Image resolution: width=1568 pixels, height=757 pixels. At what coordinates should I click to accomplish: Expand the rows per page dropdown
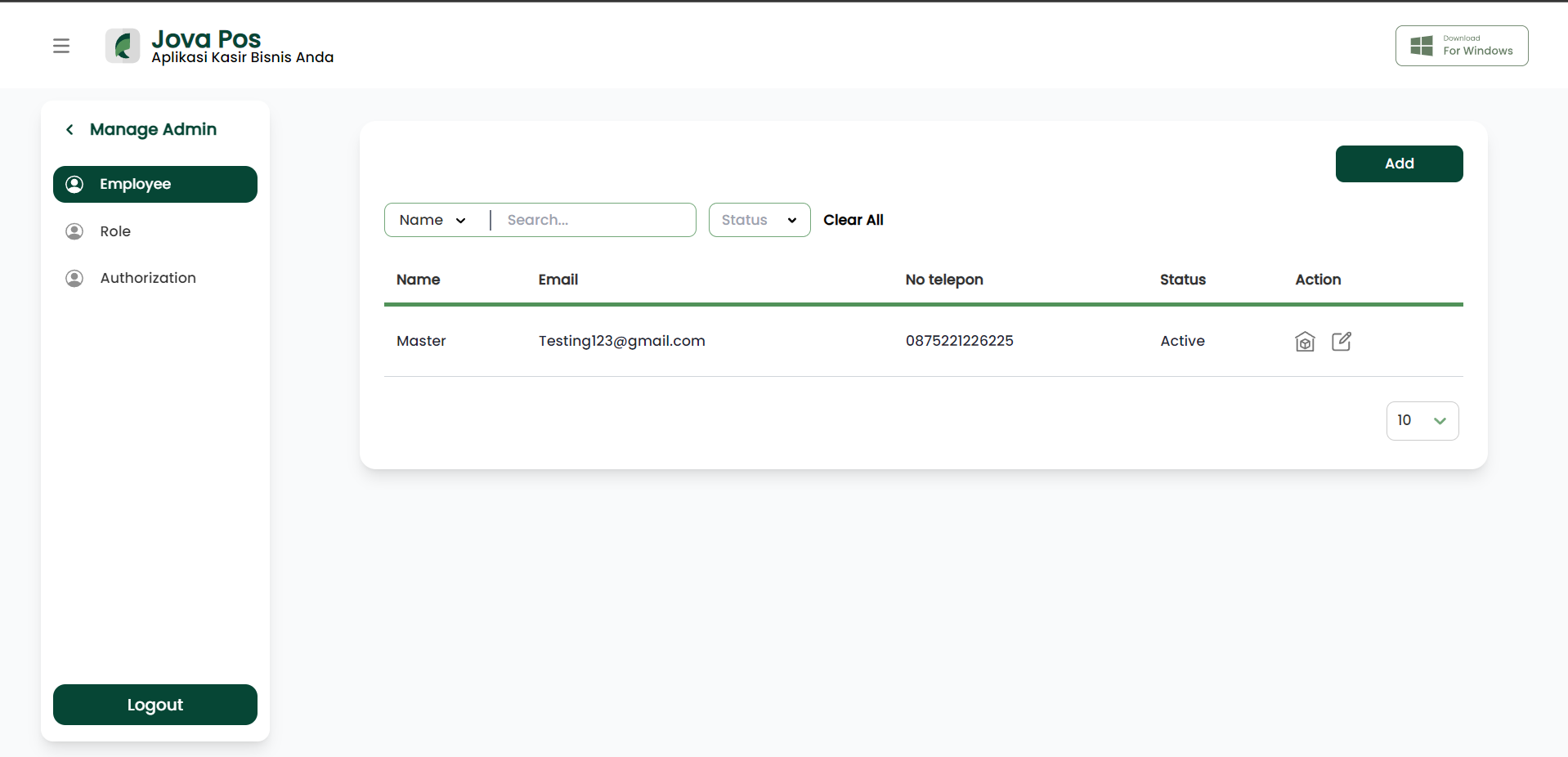coord(1422,421)
